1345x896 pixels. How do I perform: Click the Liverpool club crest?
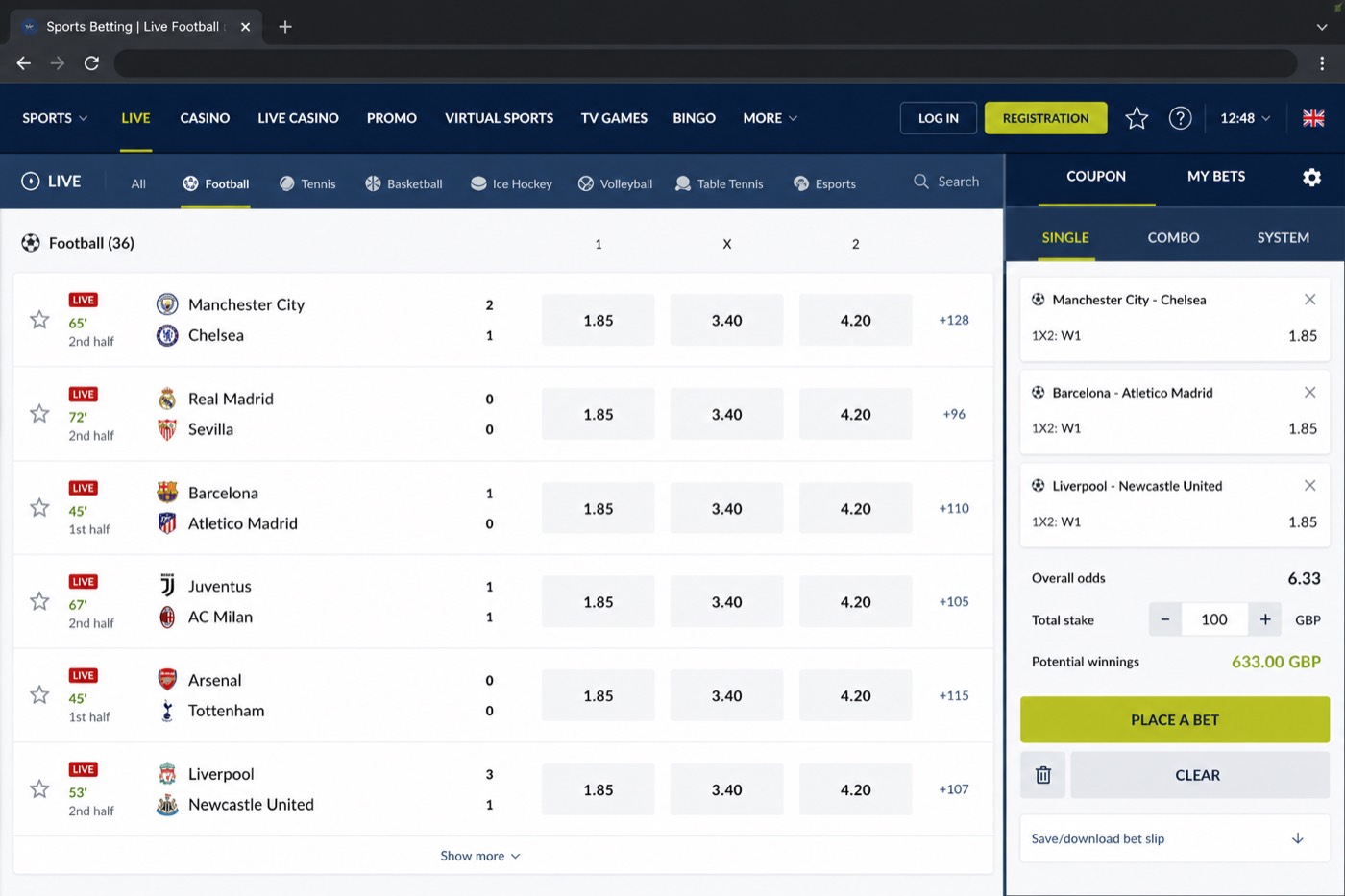167,774
